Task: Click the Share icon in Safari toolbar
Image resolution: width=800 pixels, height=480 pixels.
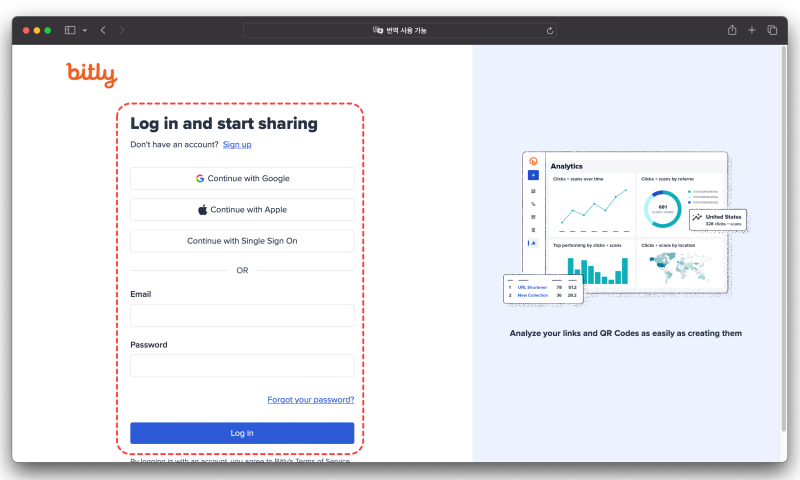Action: 732,30
